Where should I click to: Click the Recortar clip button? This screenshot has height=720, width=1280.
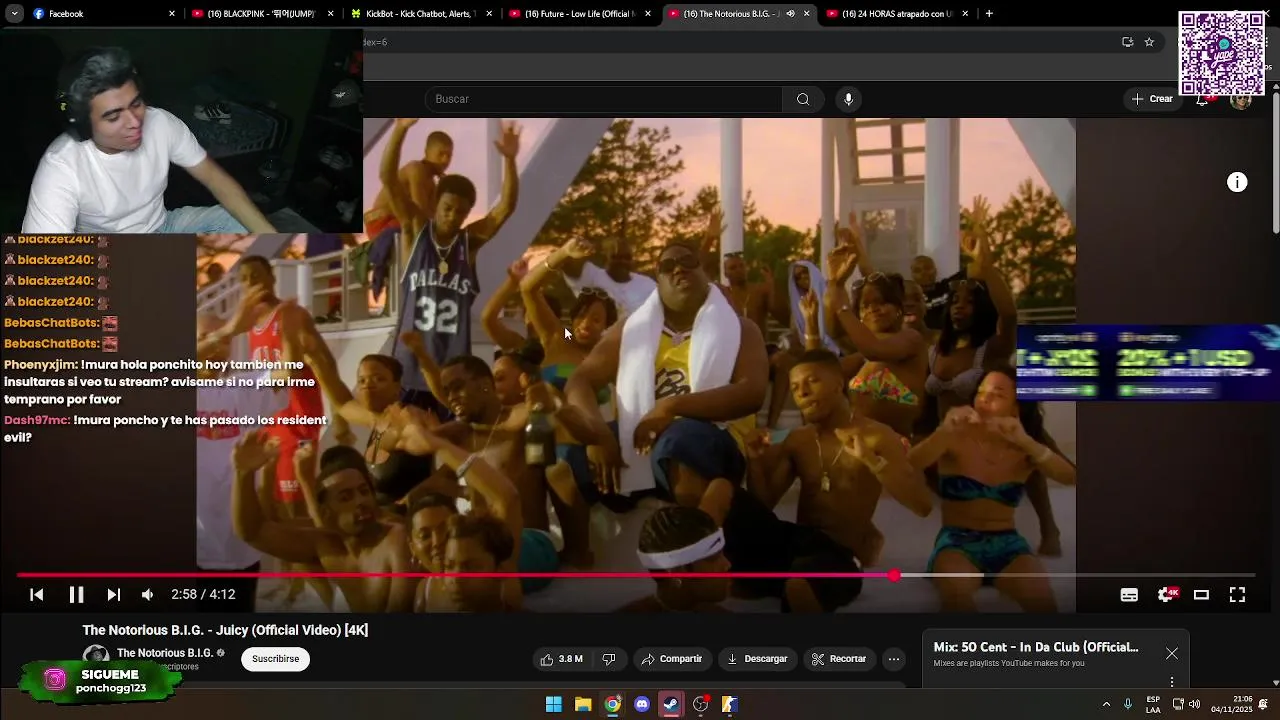pyautogui.click(x=839, y=659)
